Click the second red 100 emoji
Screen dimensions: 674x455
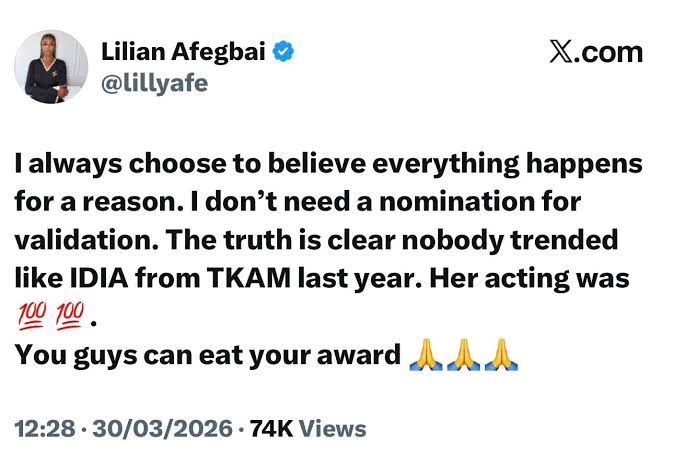(x=68, y=319)
